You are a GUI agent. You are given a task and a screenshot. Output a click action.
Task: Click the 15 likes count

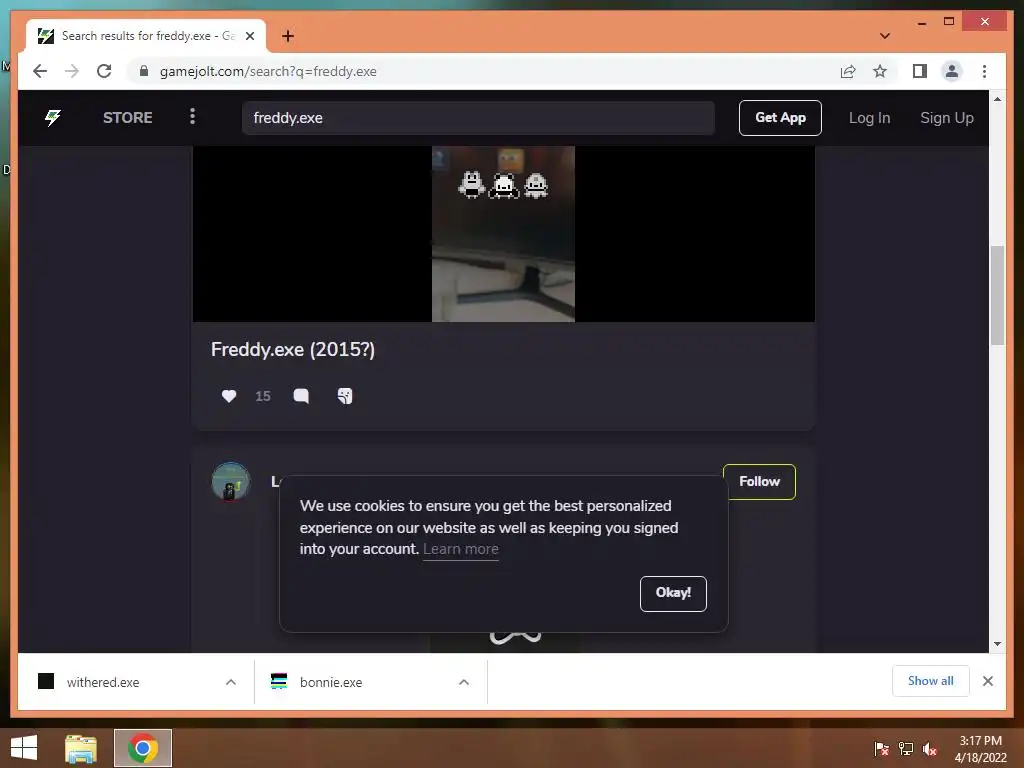[x=263, y=396]
